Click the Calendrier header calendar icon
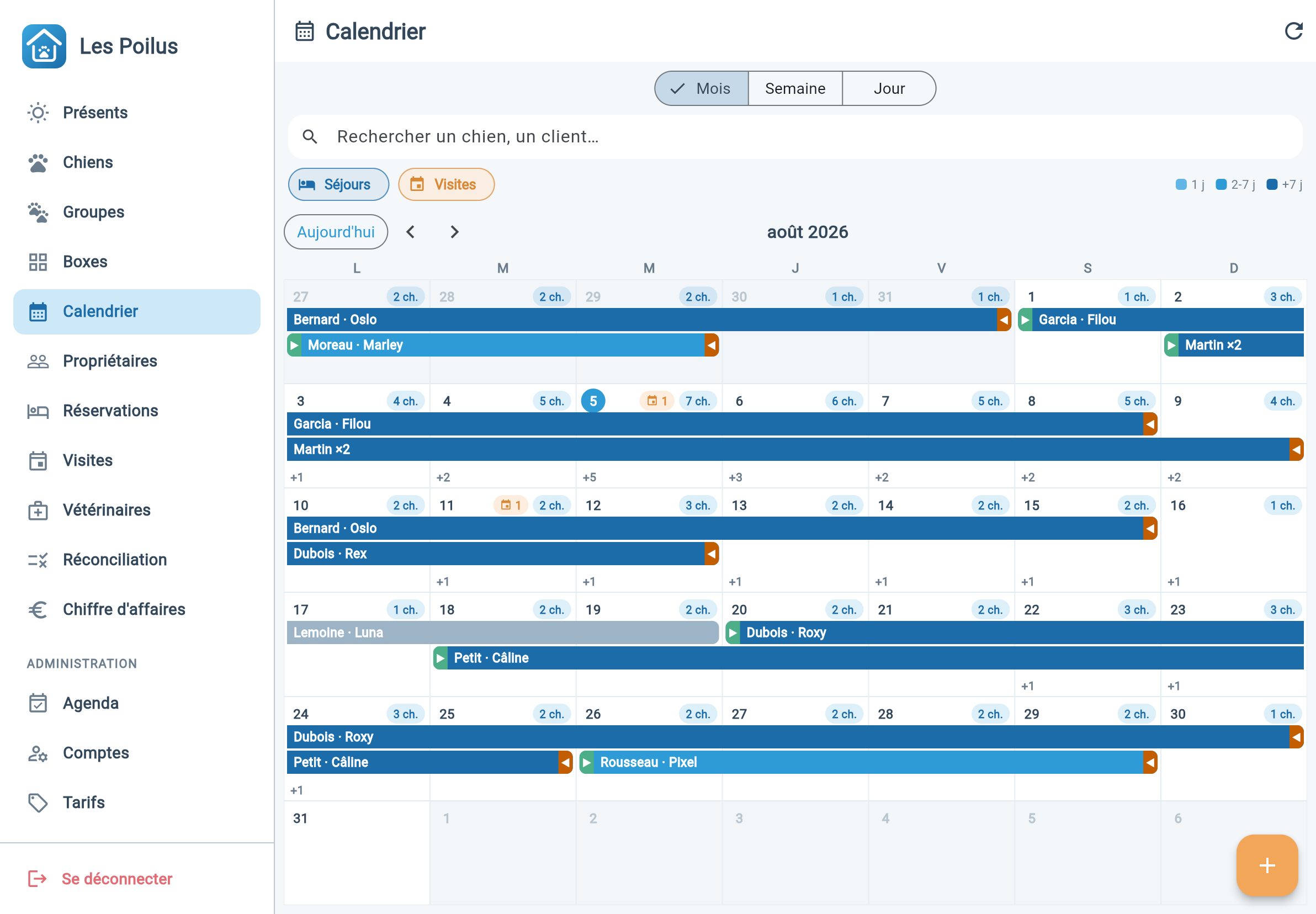This screenshot has height=914, width=1316. (x=305, y=31)
